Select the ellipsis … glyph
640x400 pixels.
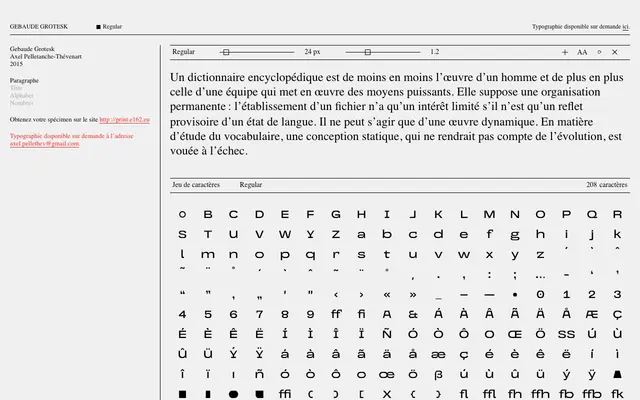(540, 277)
